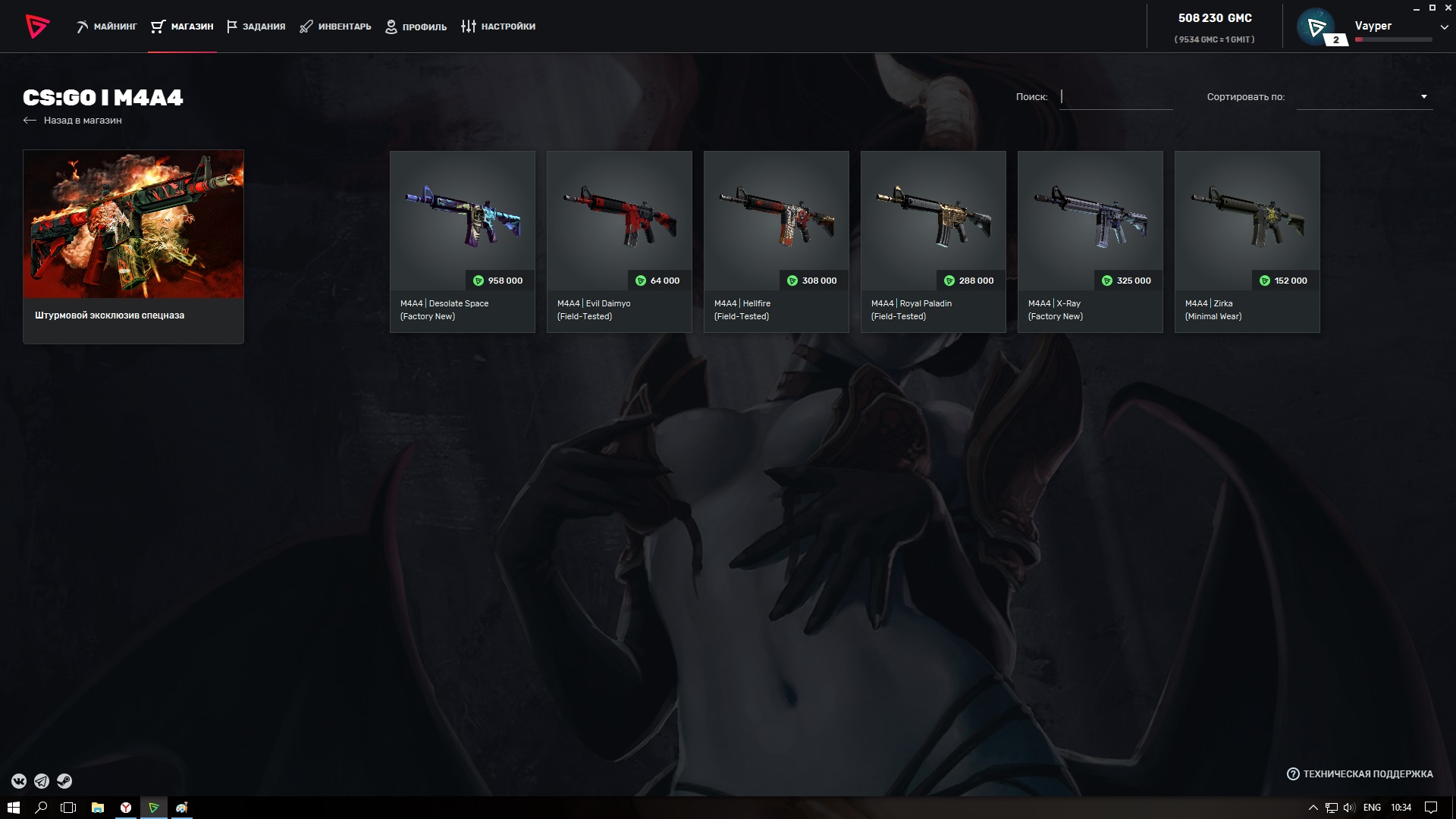
Task: Select the M4A4 Royal Paladin weapon image
Action: point(934,215)
